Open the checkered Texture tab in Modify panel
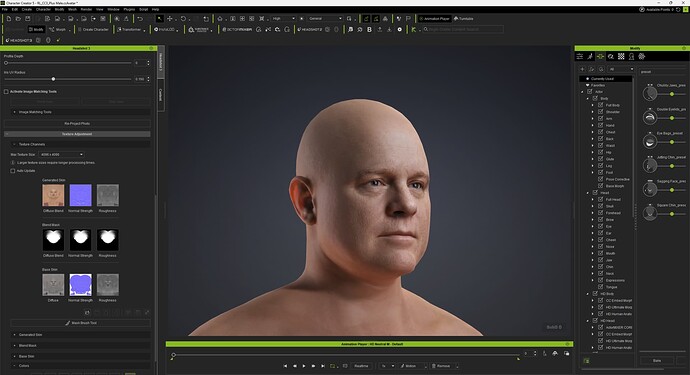 [x=621, y=56]
